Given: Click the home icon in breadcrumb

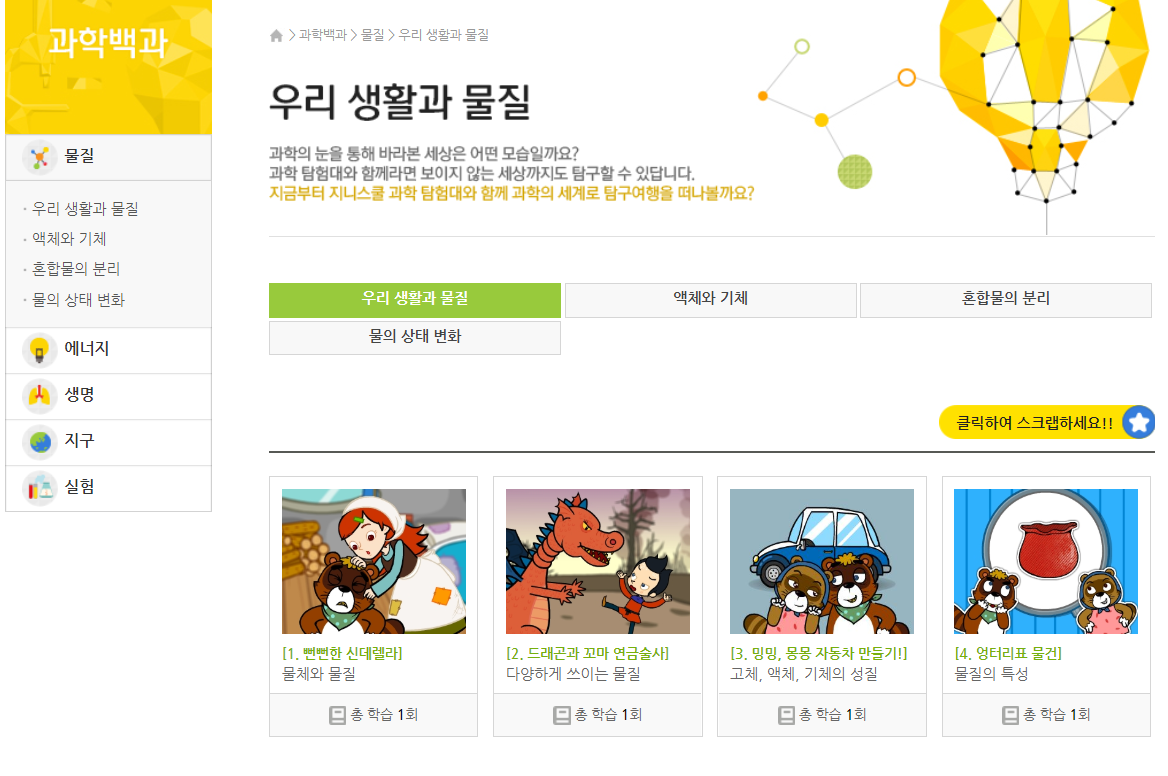Looking at the screenshot, I should coord(276,35).
